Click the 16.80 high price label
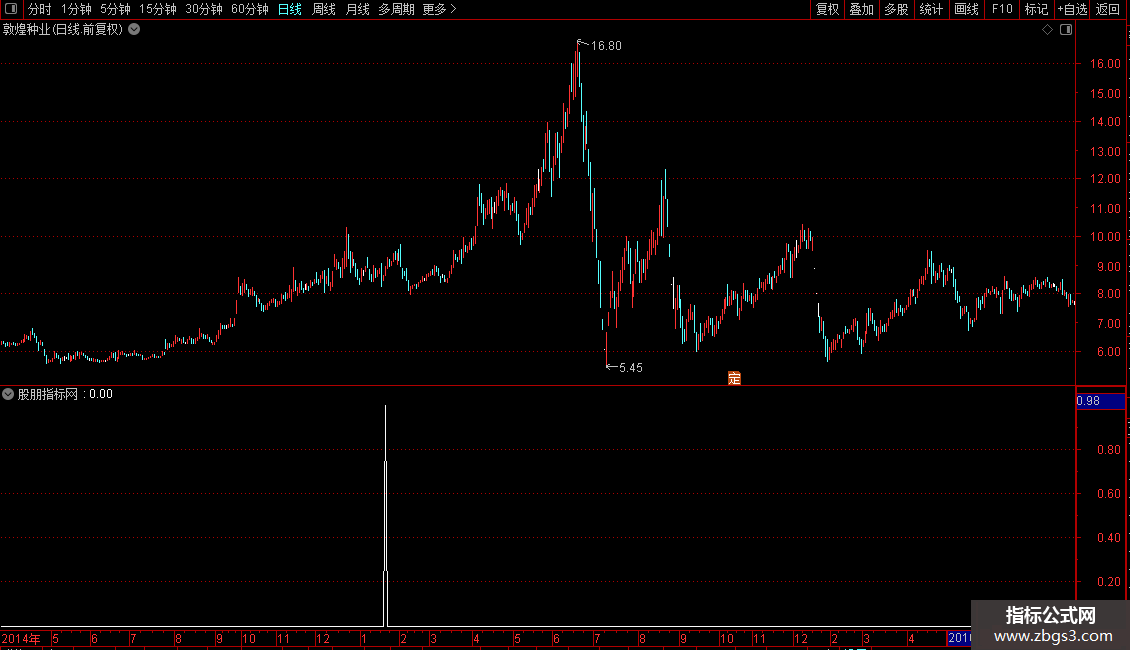1130x650 pixels. [606, 46]
